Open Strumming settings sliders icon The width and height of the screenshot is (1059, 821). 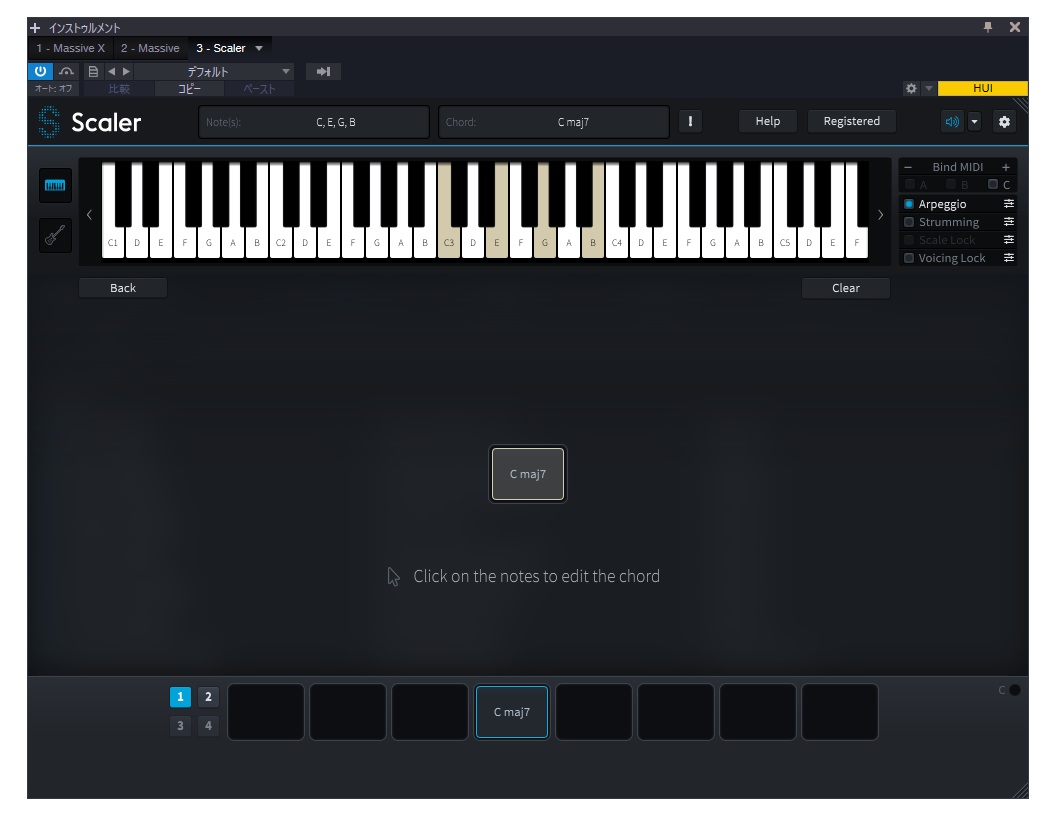tap(1008, 222)
